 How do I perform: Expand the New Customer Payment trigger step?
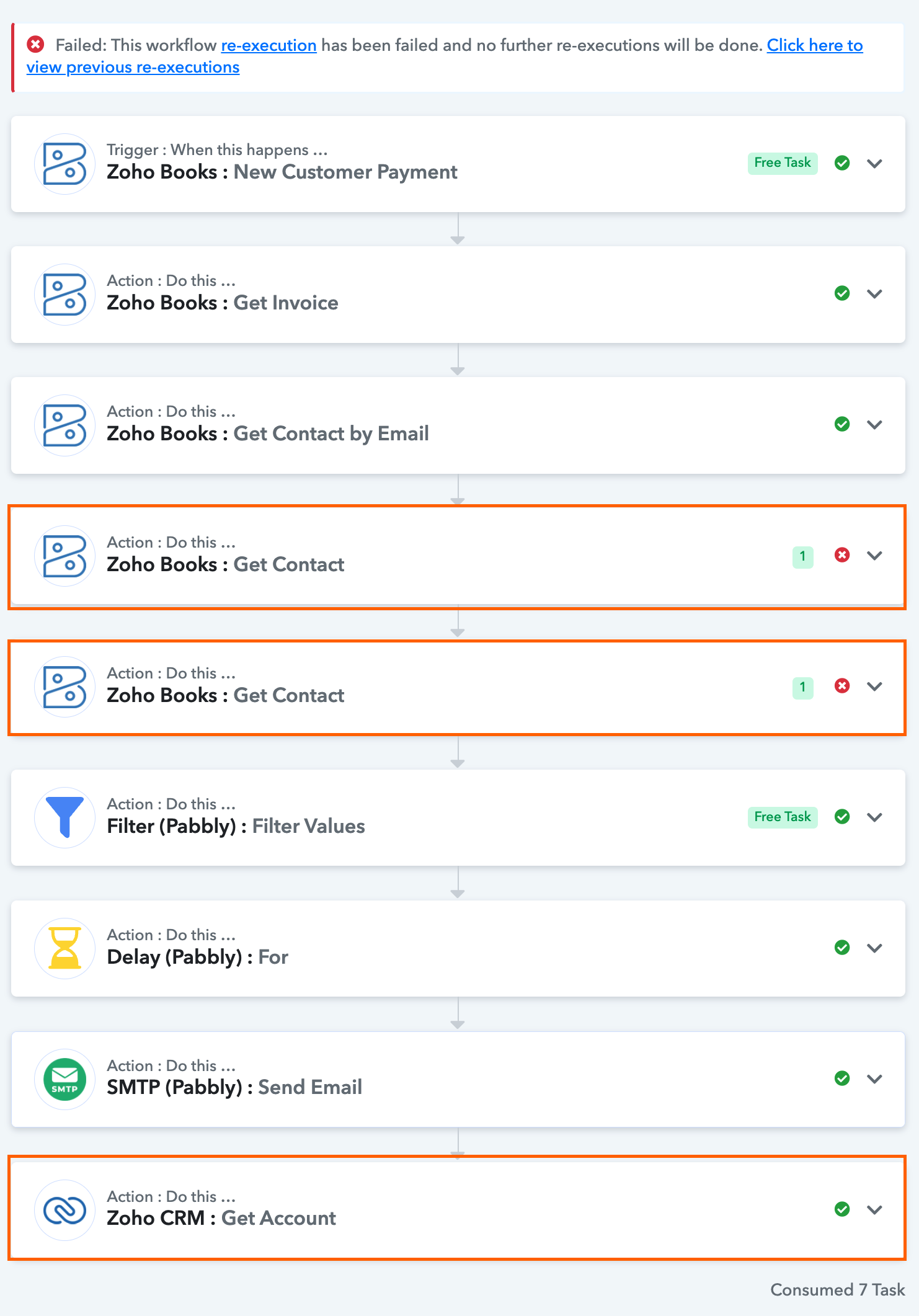874,164
